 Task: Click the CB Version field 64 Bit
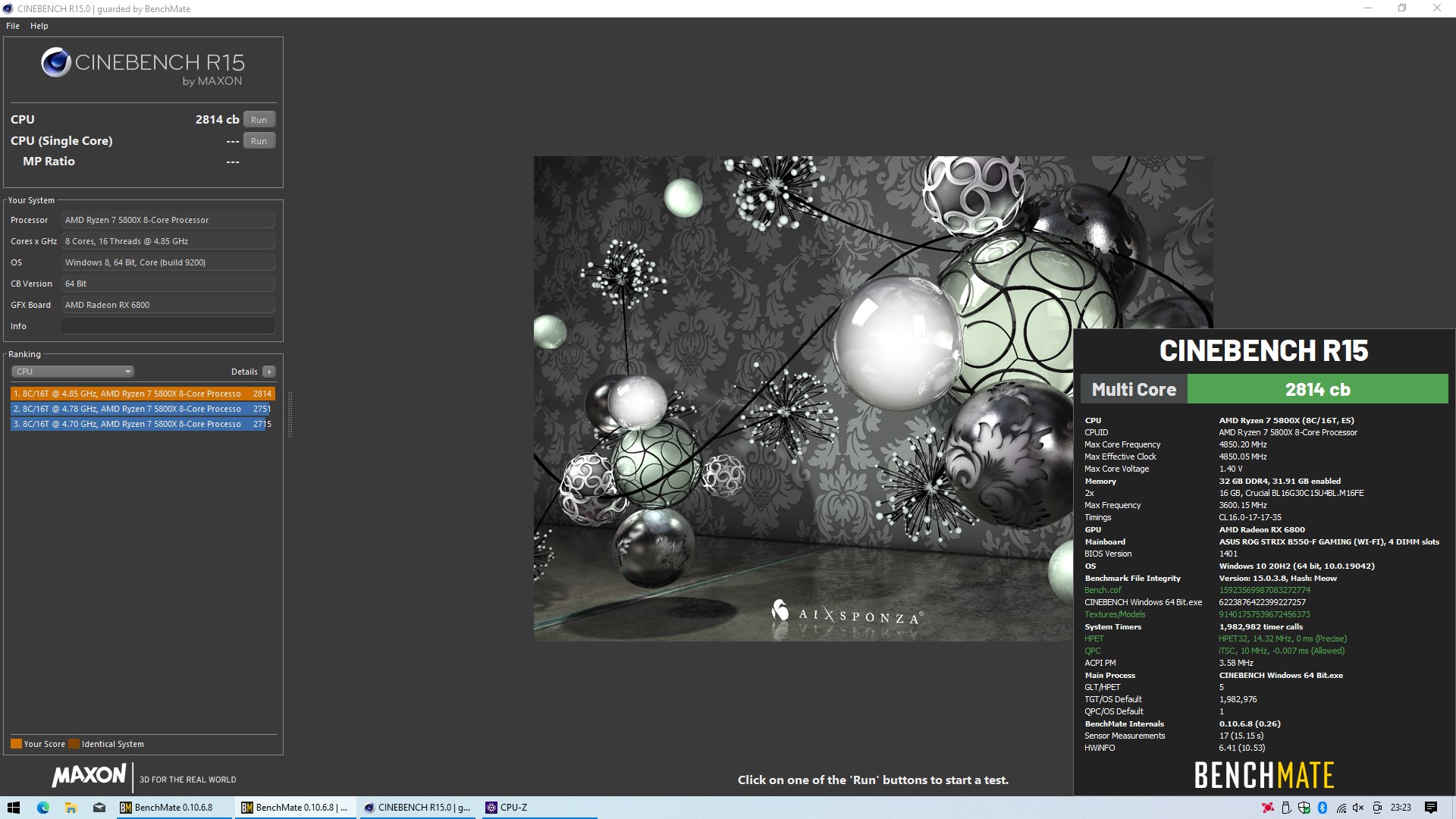[x=168, y=284]
